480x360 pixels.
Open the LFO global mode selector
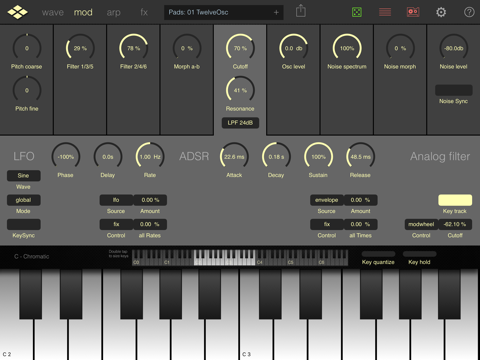point(24,200)
